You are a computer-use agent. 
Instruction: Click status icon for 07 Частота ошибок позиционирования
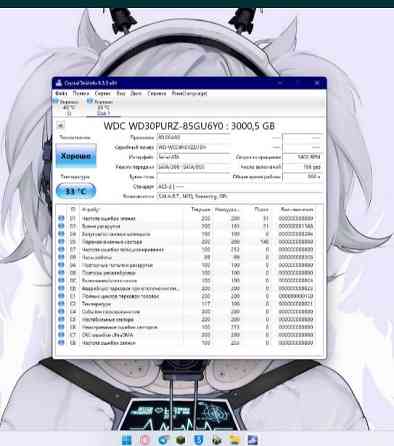click(61, 249)
